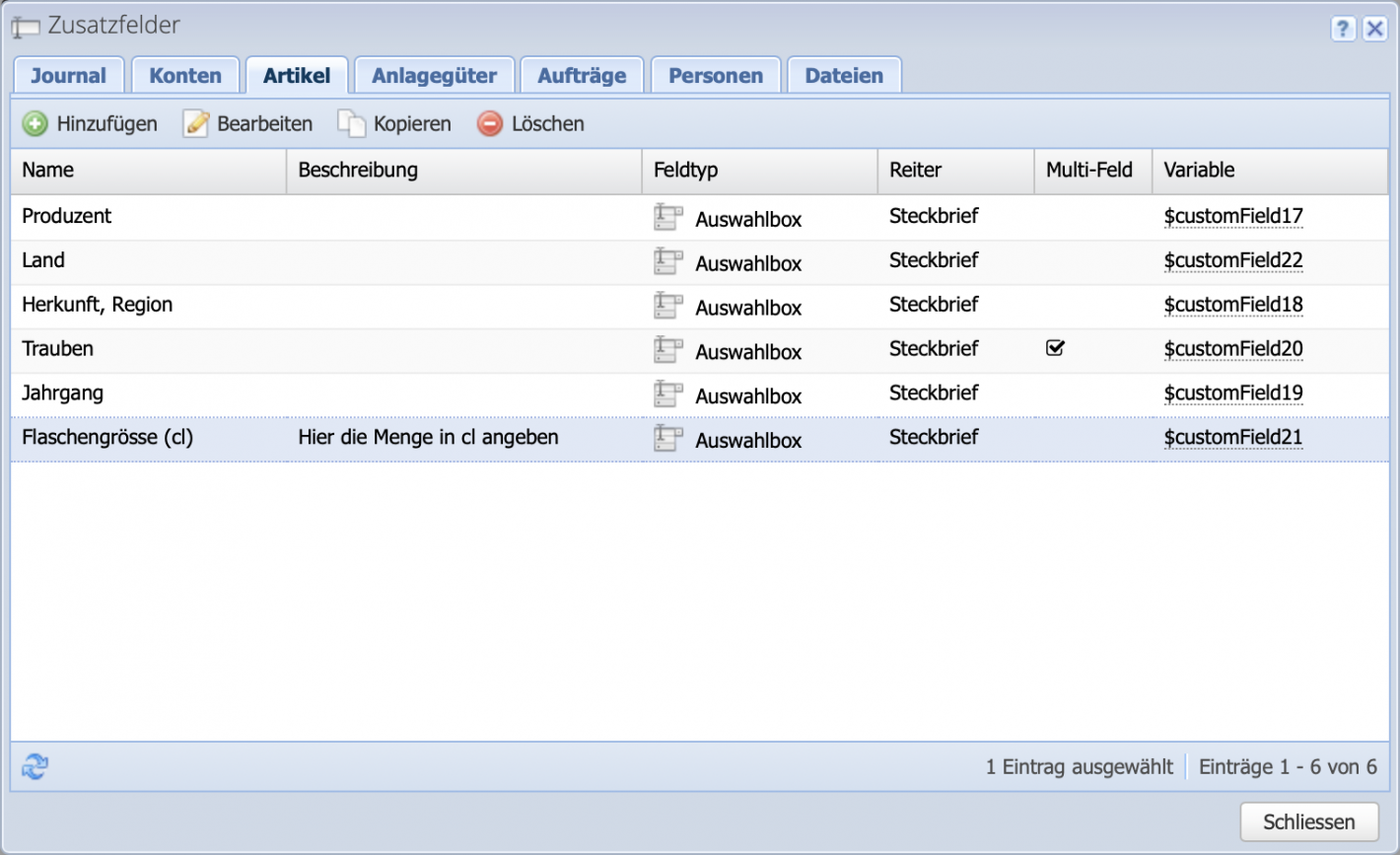Click the Auswahlbox icon in the Land row
Viewport: 1400px width, 855px height.
(x=668, y=260)
